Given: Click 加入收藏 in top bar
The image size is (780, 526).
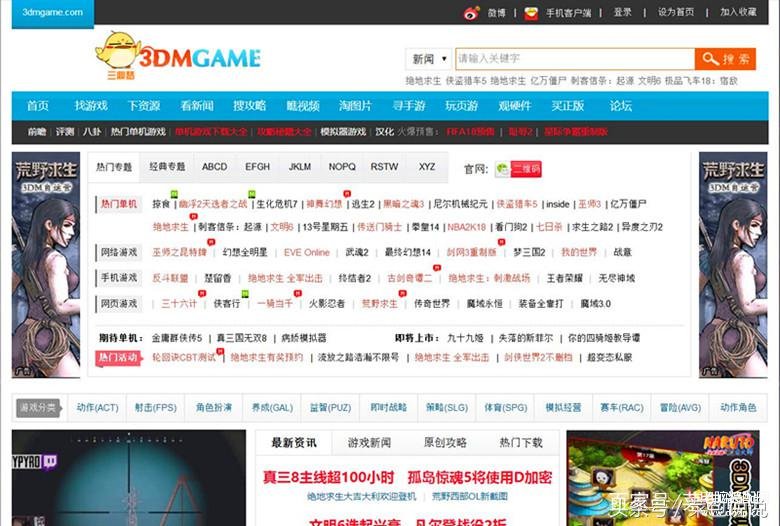Looking at the screenshot, I should tap(738, 12).
